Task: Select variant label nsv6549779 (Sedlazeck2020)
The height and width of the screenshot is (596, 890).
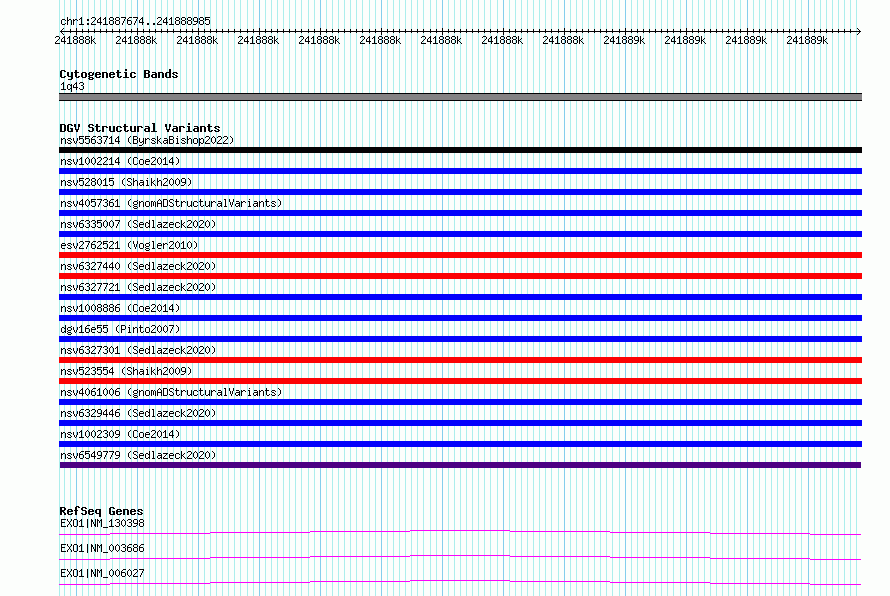Action: (138, 455)
